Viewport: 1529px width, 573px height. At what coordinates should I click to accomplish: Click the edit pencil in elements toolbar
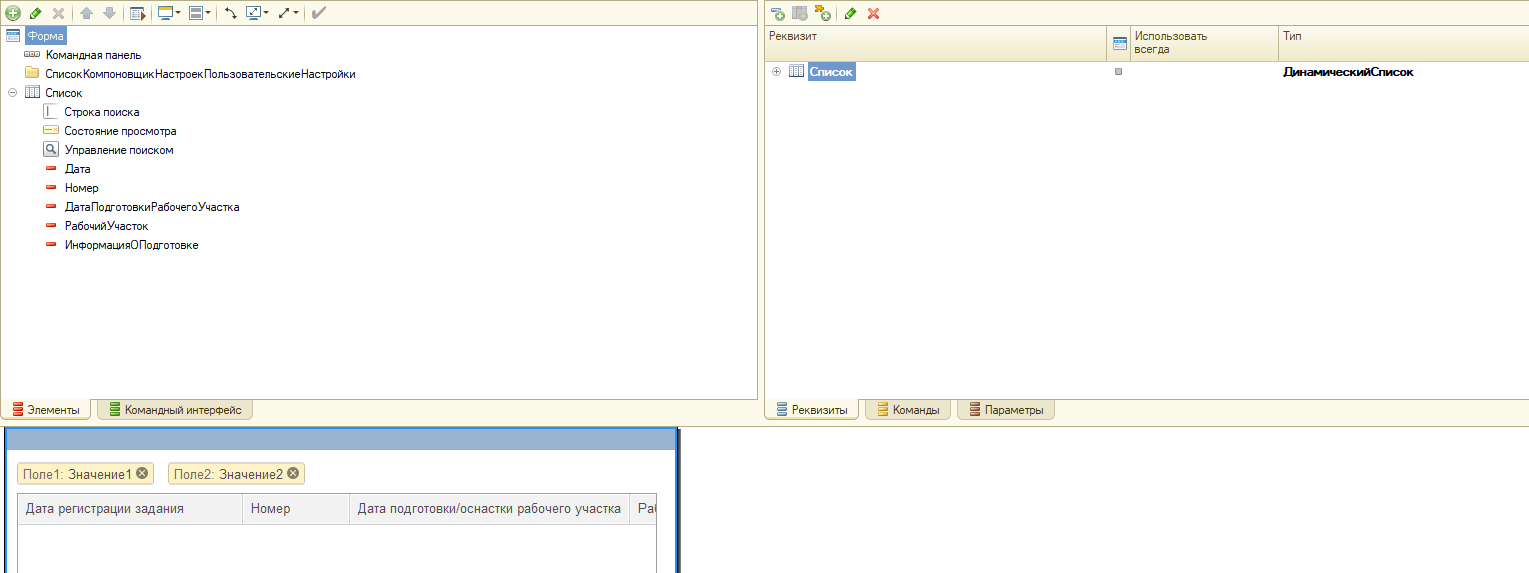35,13
